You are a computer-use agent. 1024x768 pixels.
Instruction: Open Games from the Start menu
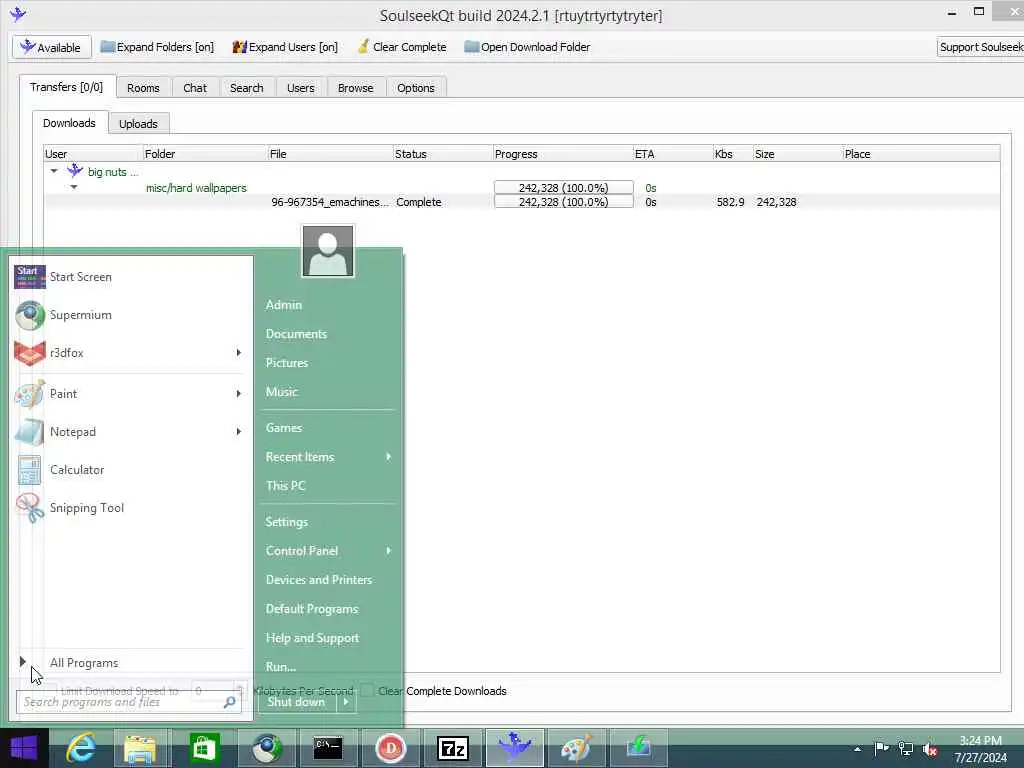(328, 428)
